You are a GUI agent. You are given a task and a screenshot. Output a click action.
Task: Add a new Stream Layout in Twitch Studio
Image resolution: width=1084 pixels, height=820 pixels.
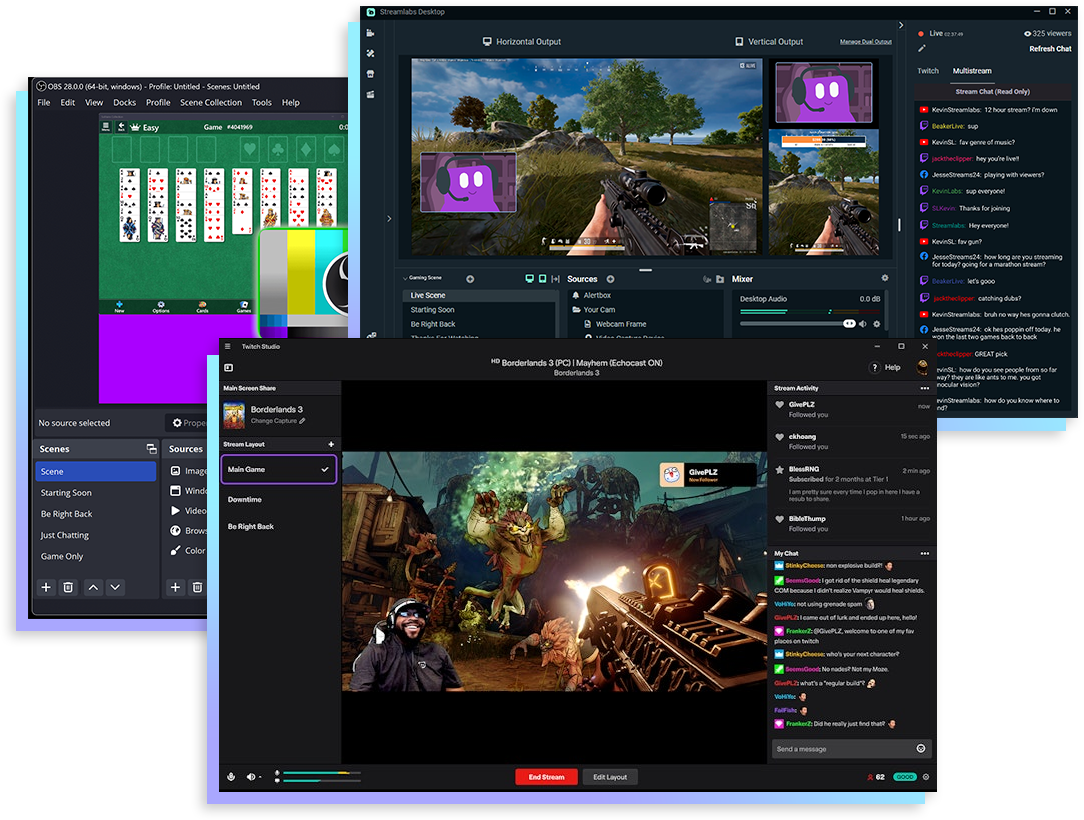[331, 445]
